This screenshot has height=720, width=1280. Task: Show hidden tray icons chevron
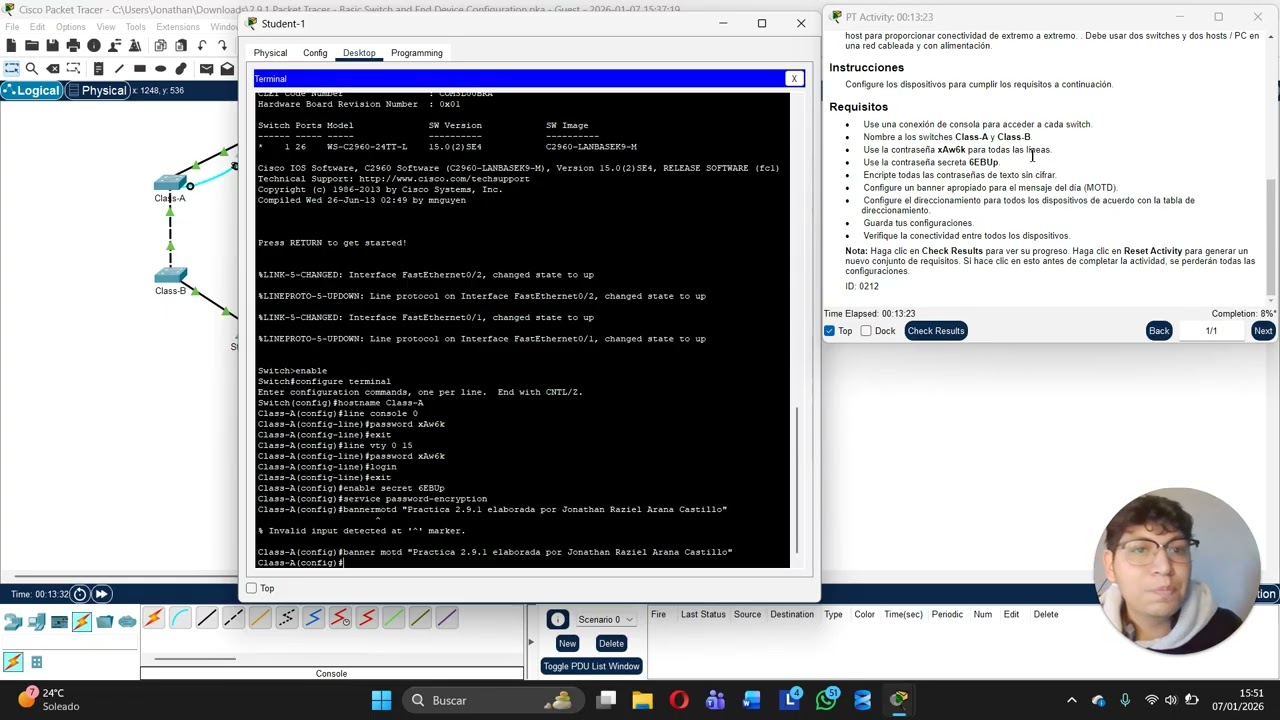pyautogui.click(x=1072, y=700)
